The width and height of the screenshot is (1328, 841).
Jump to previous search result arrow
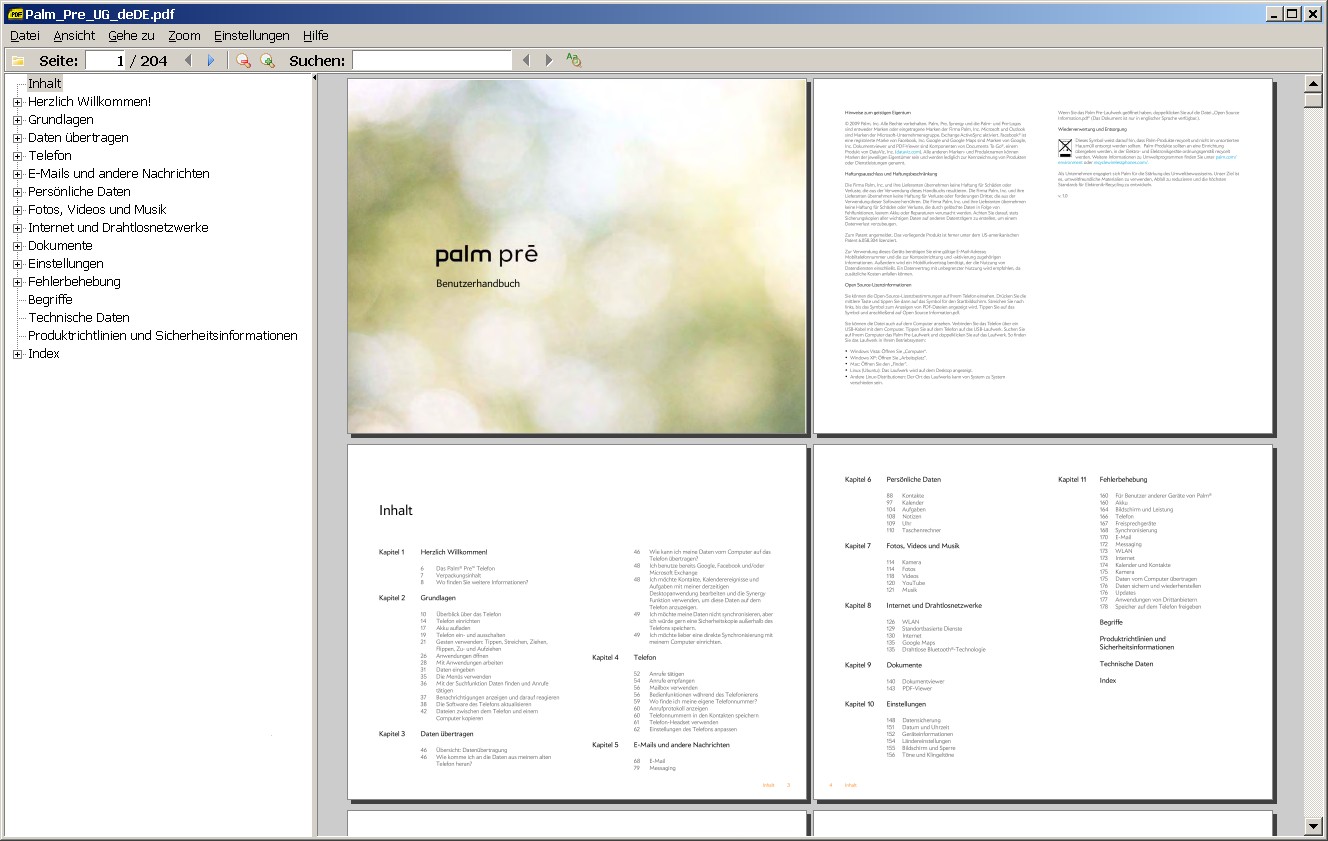(x=527, y=59)
